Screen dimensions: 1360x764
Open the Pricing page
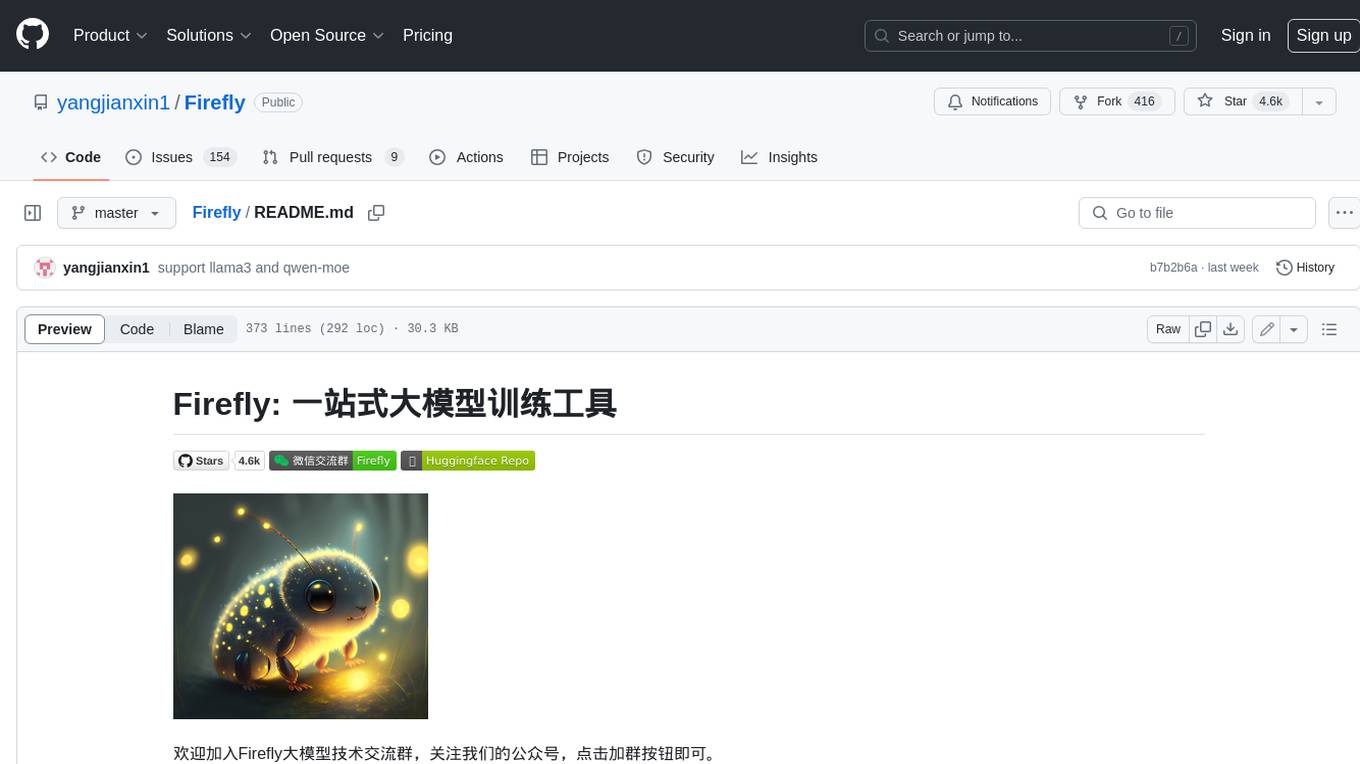coord(427,35)
